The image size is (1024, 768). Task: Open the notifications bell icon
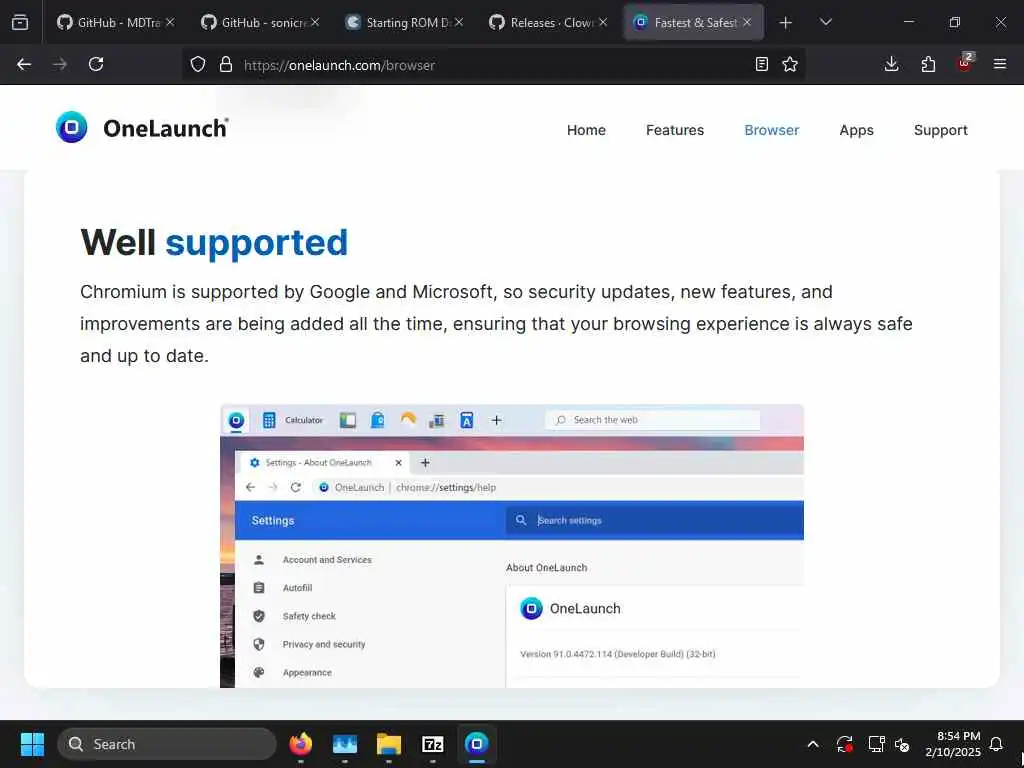pos(996,744)
